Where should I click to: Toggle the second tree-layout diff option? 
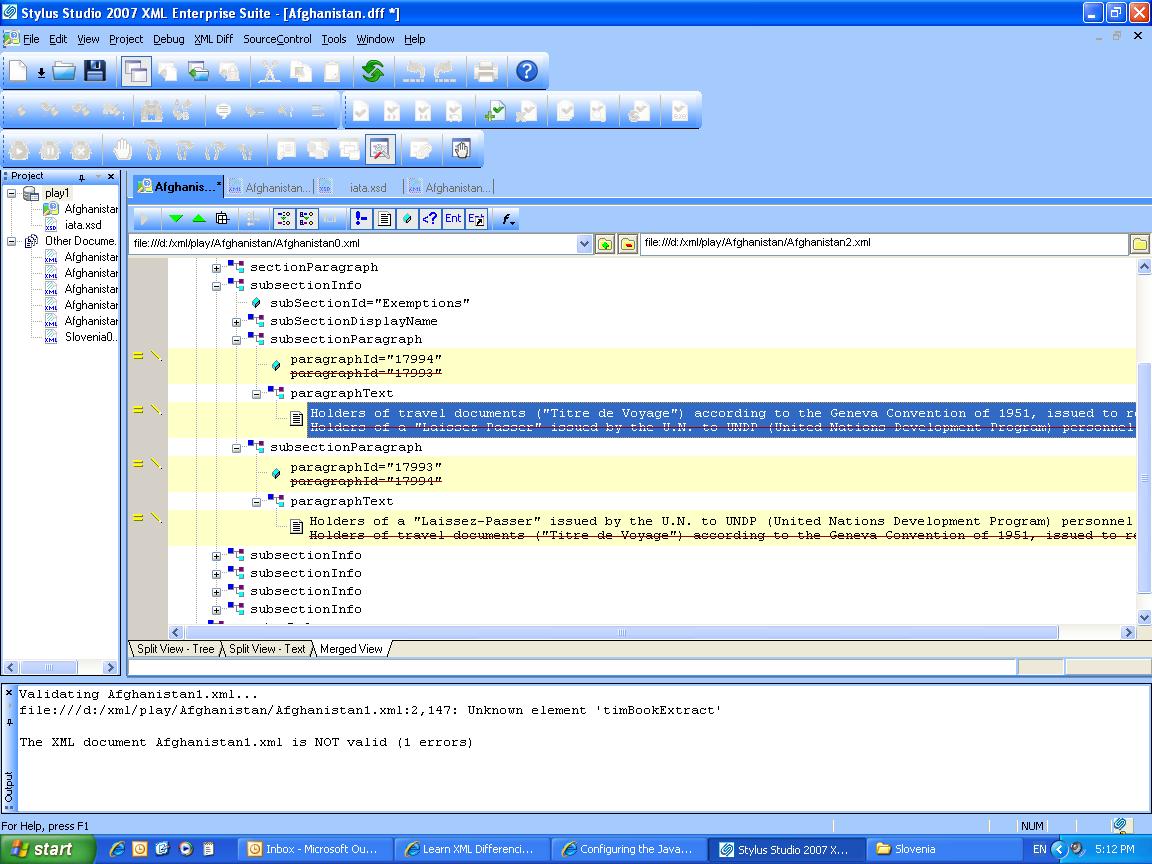pos(306,218)
